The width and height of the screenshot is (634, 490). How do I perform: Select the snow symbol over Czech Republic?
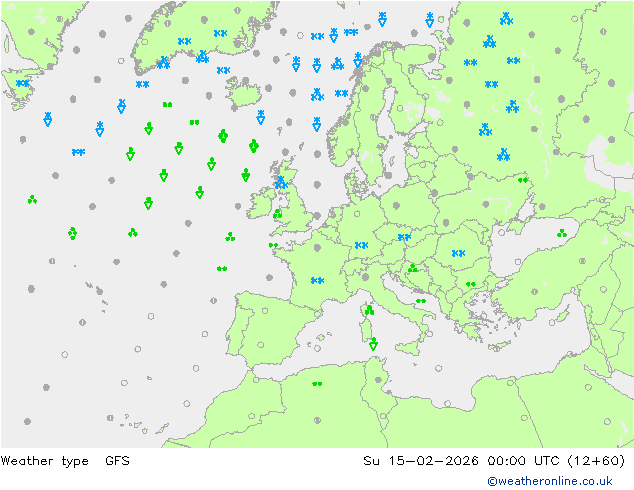click(404, 237)
